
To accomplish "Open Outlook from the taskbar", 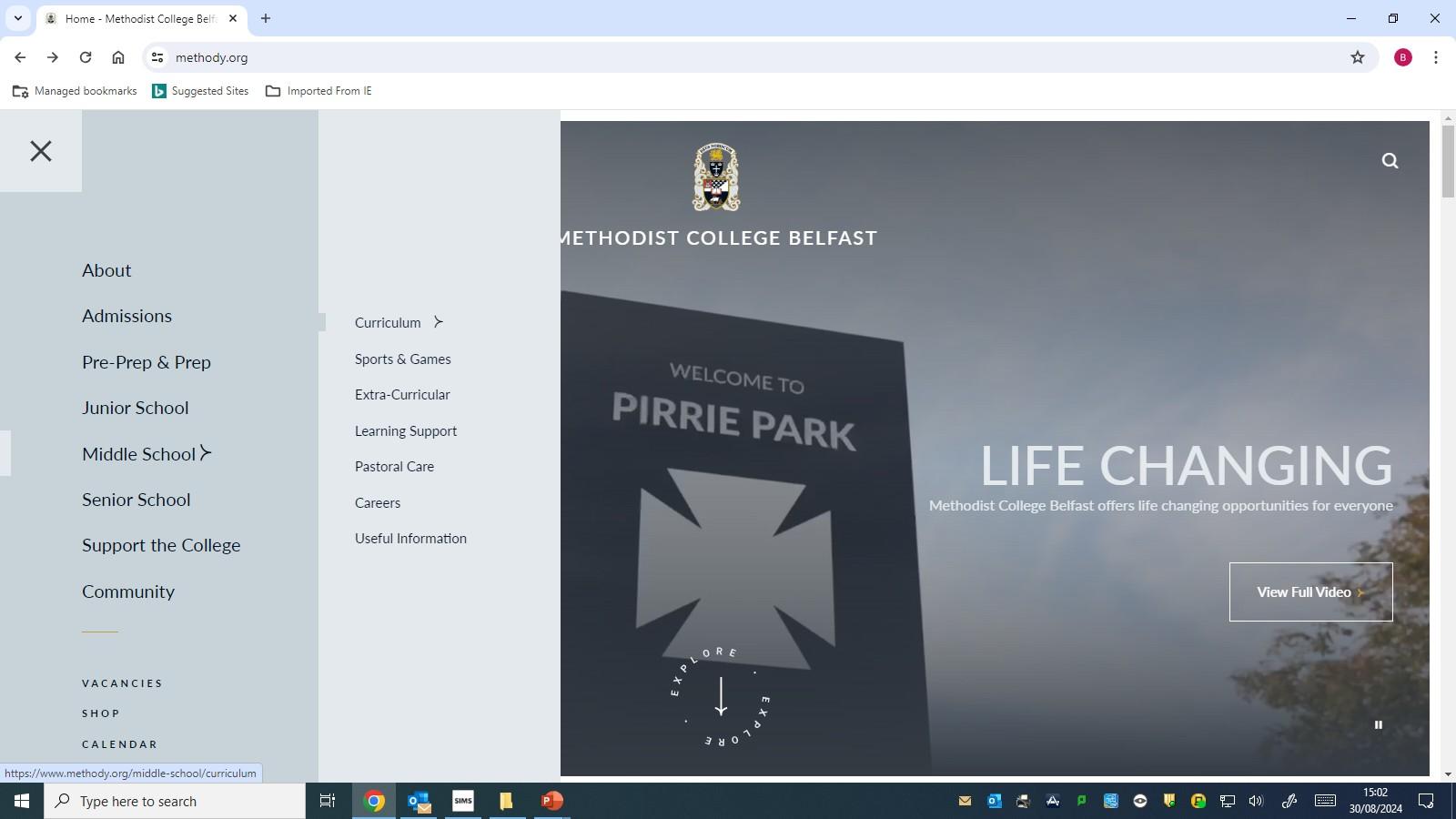I will (419, 802).
